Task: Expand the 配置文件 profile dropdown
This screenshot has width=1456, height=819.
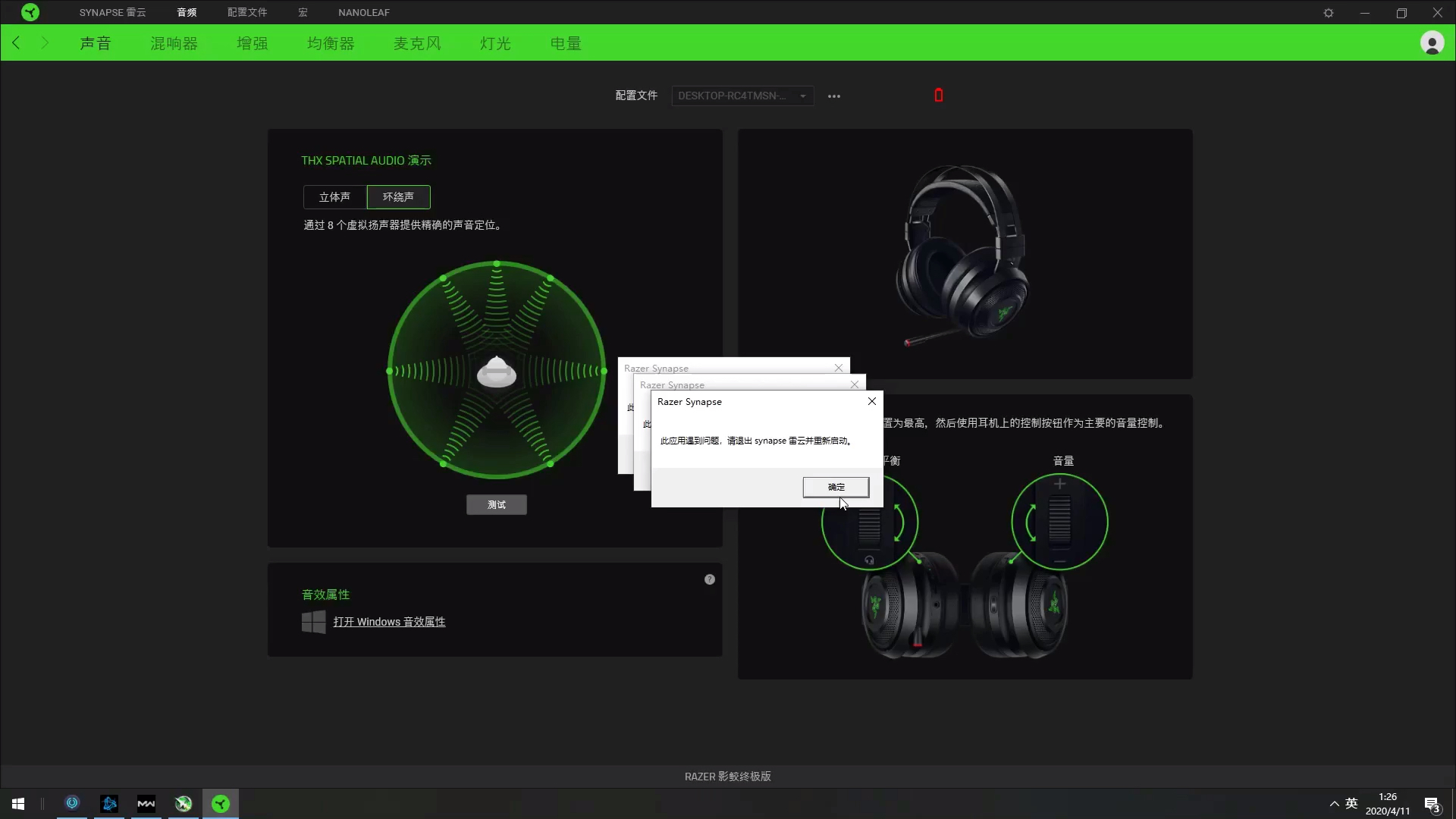Action: tap(742, 96)
